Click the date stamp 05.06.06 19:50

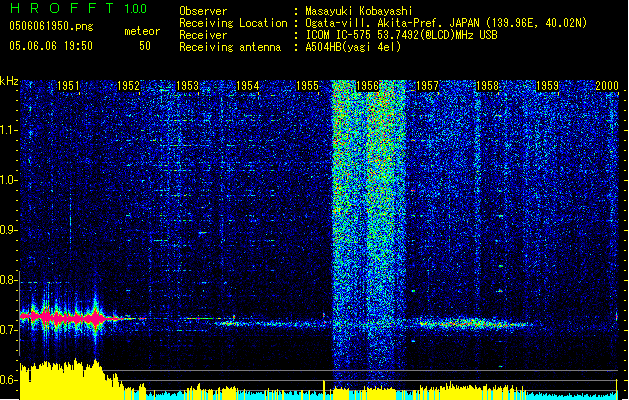pos(51,46)
